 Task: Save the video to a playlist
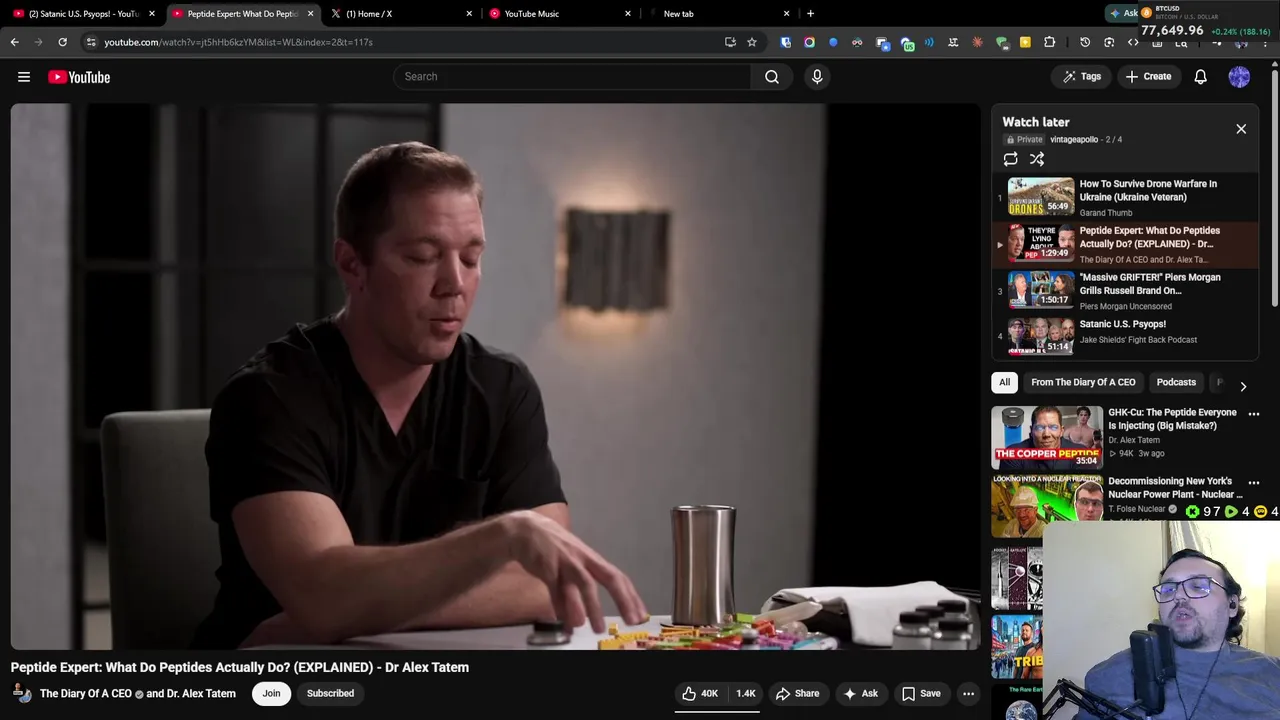point(921,693)
